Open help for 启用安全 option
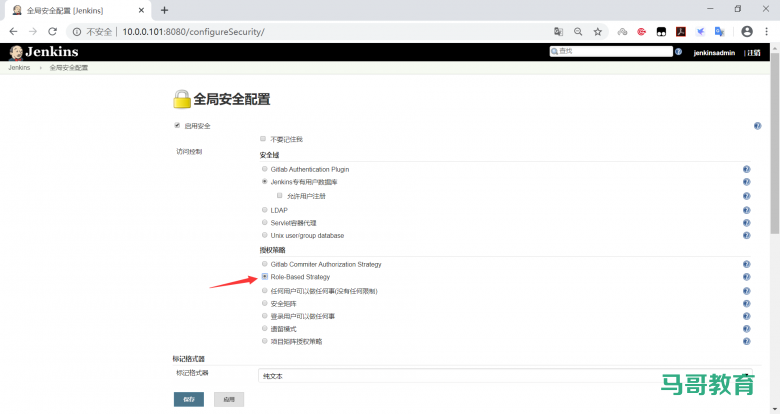780x414 pixels. point(757,126)
